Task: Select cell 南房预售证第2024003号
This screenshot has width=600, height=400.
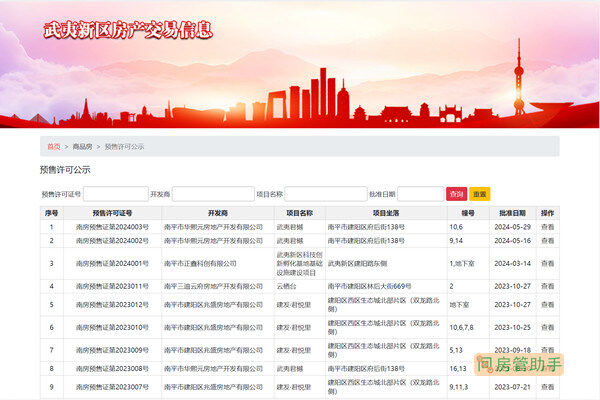Action: 112,227
